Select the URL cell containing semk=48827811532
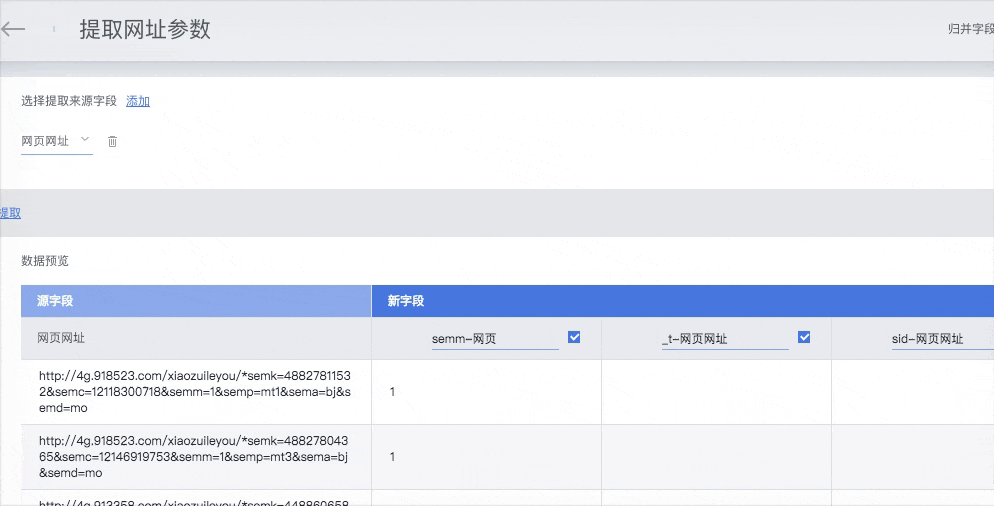This screenshot has width=994, height=506. pyautogui.click(x=196, y=392)
